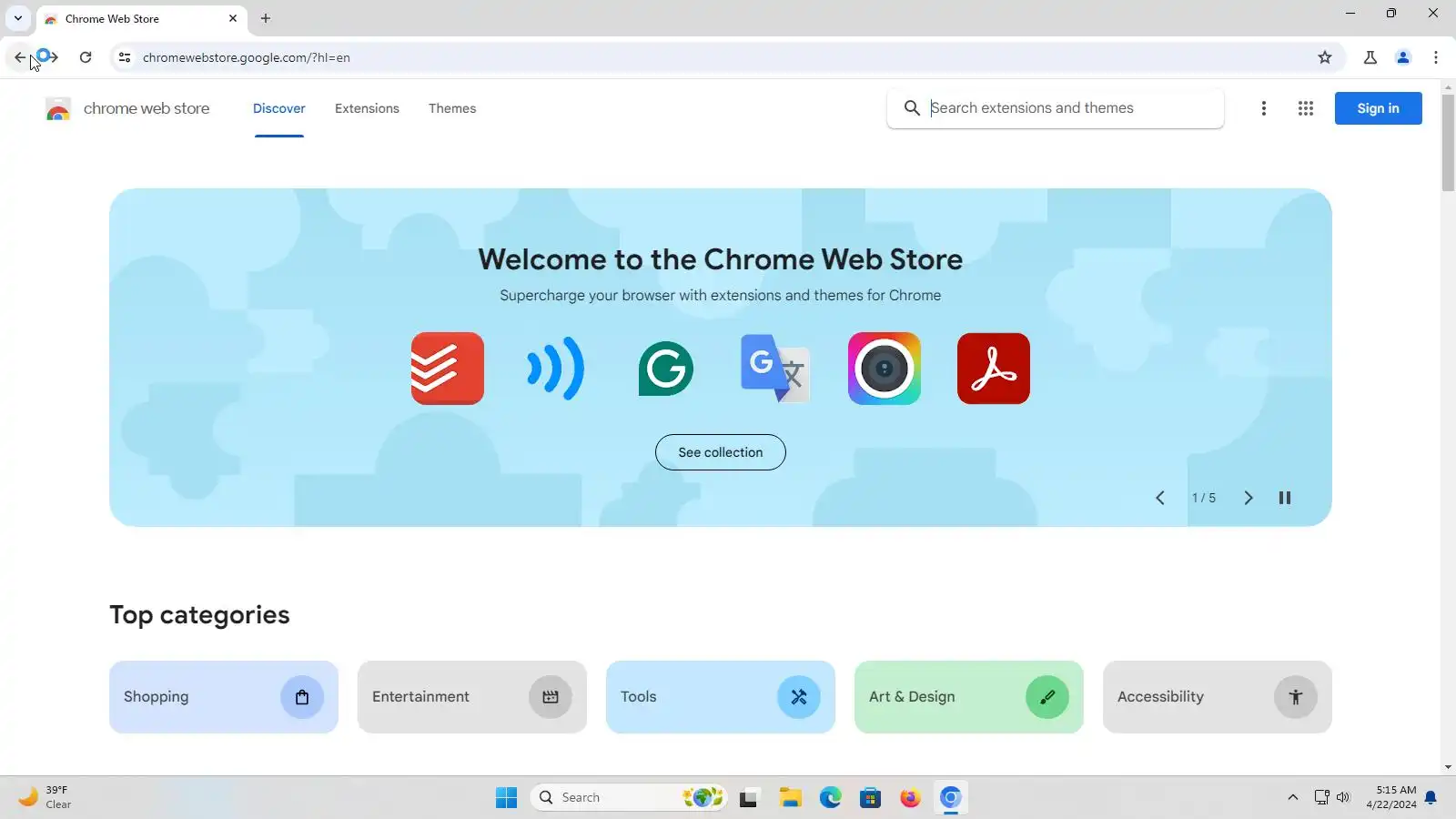
Task: Go back to the previous page
Action: tap(20, 57)
